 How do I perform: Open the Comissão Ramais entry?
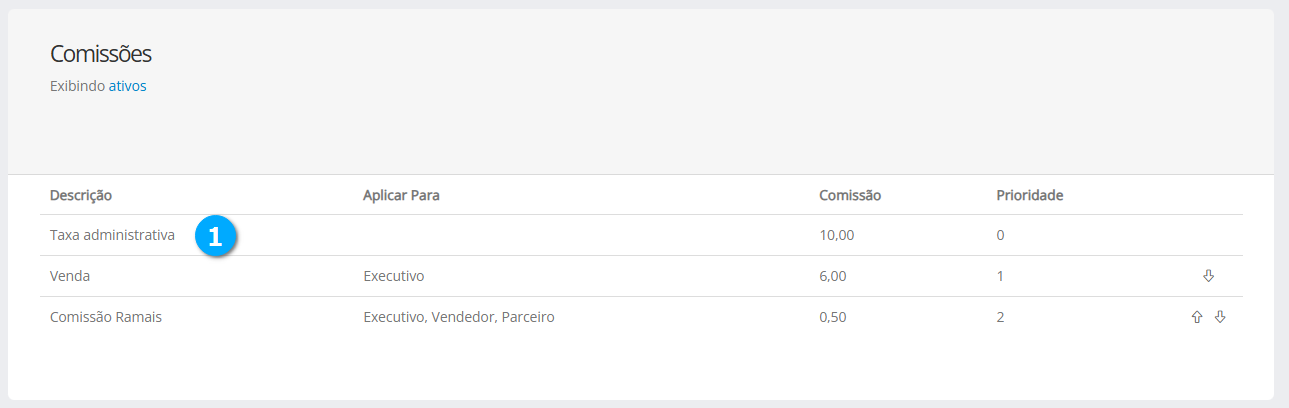tap(106, 317)
